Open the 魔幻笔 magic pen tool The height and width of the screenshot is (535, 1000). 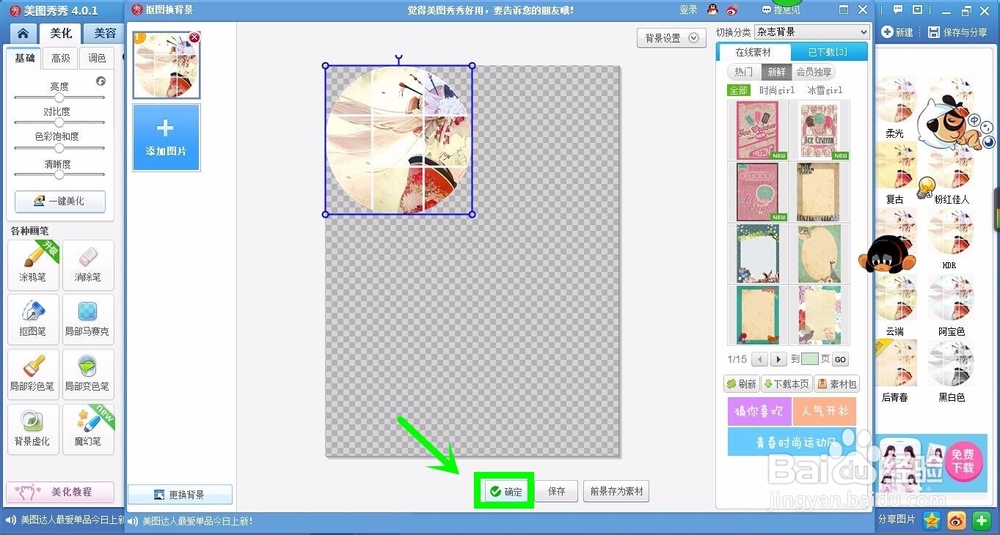pos(88,429)
